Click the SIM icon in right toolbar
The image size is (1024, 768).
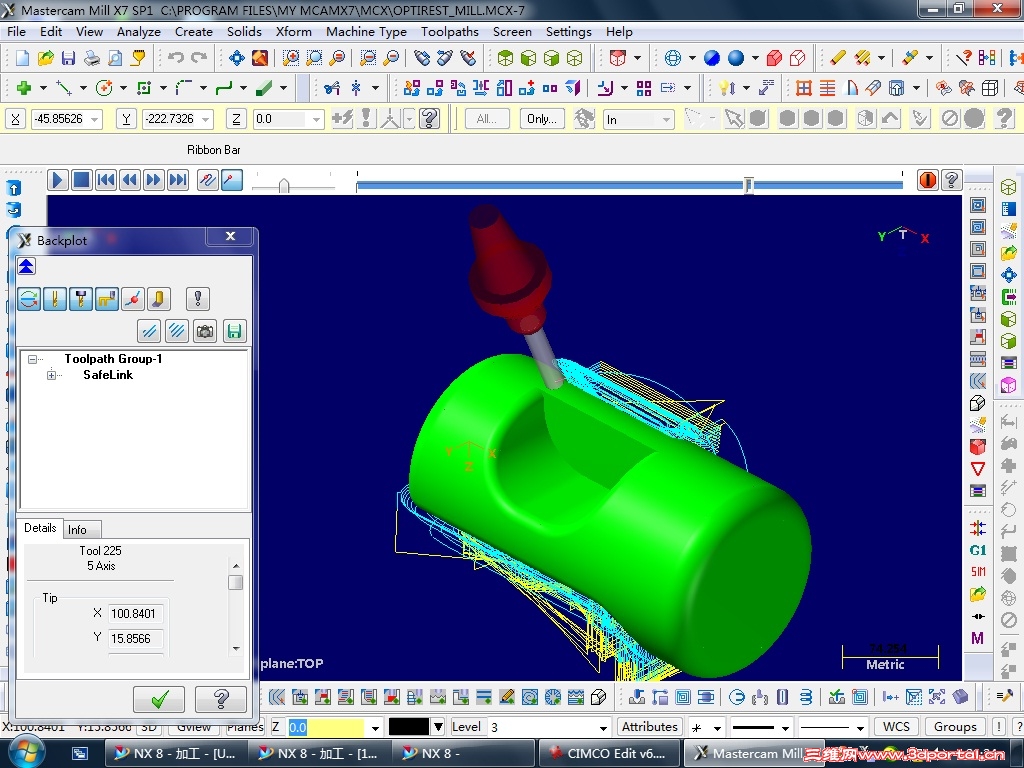click(978, 572)
